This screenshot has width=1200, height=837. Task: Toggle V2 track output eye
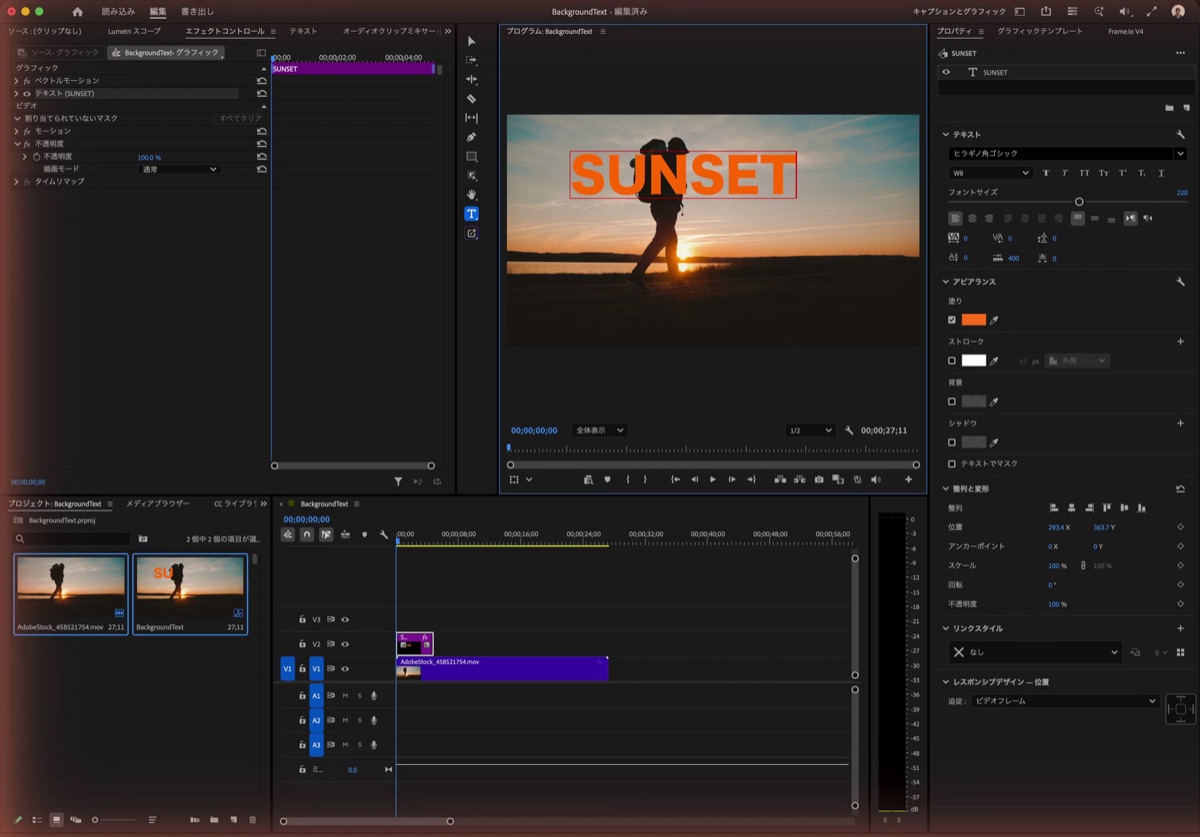345,644
